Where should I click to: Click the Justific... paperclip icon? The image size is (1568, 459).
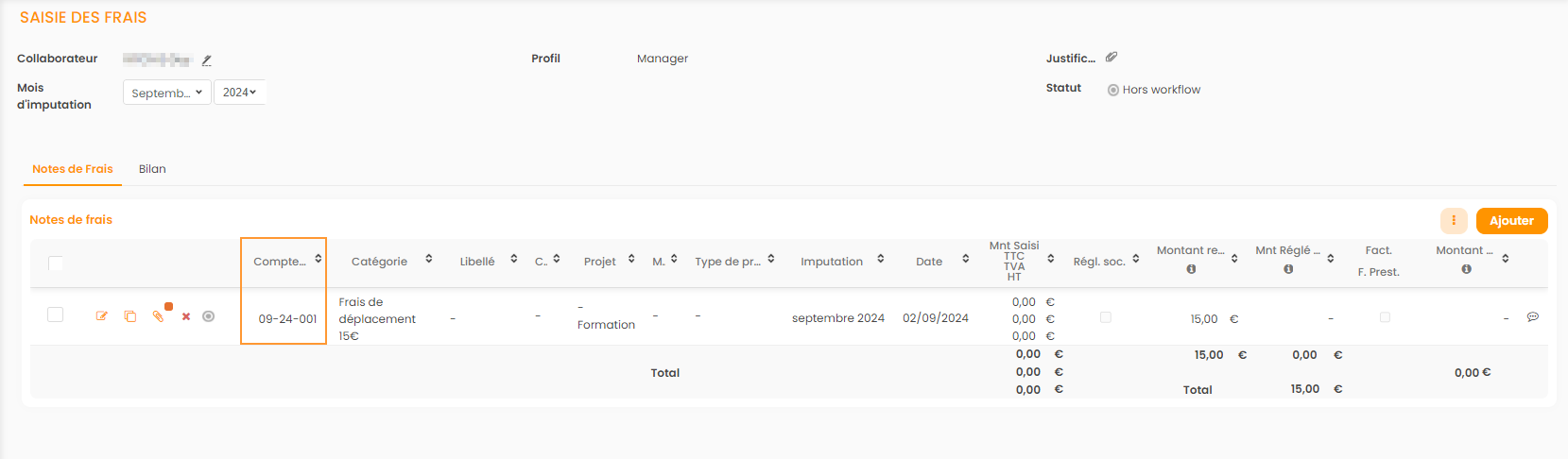pos(1111,58)
